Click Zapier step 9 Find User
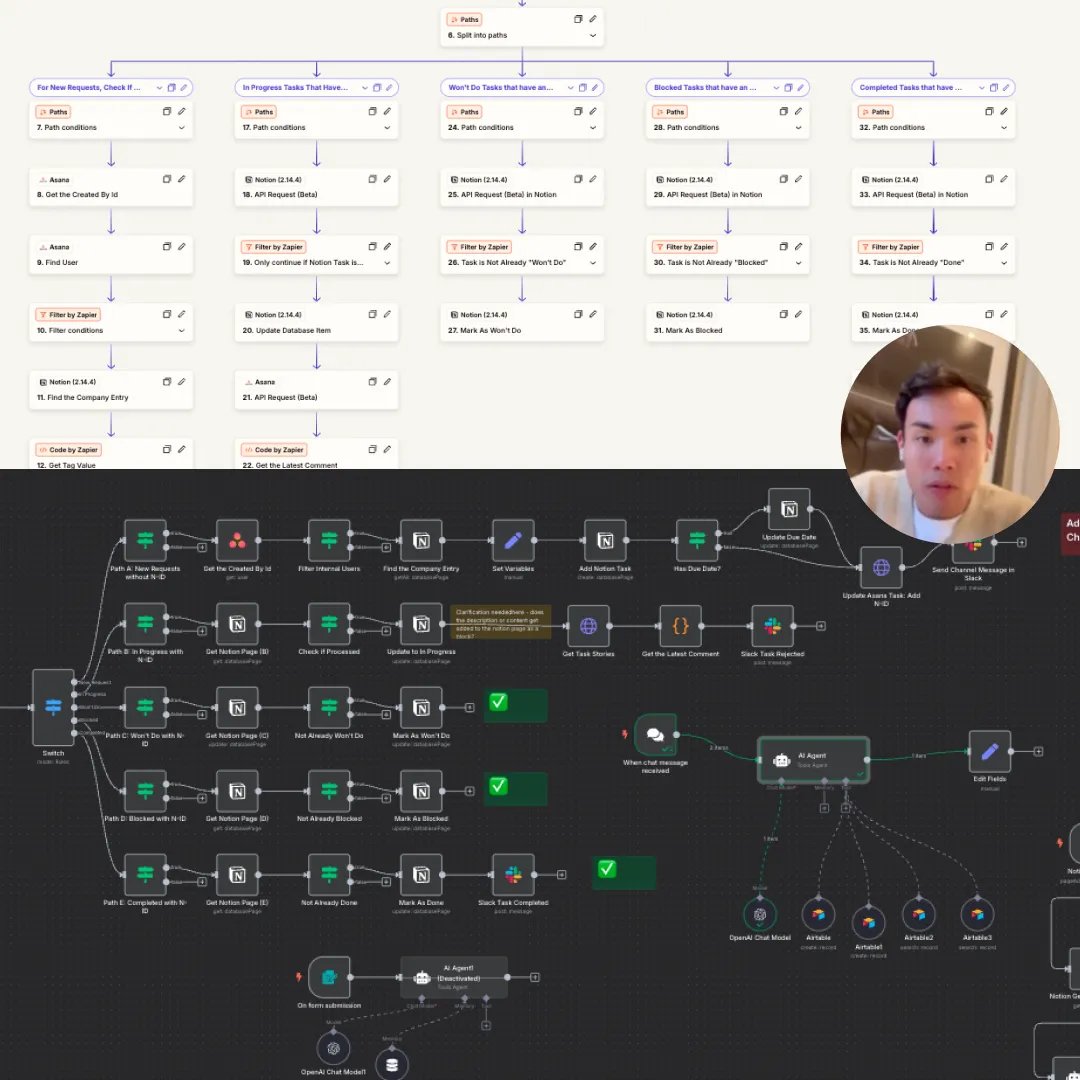The image size is (1080, 1080). (x=111, y=255)
